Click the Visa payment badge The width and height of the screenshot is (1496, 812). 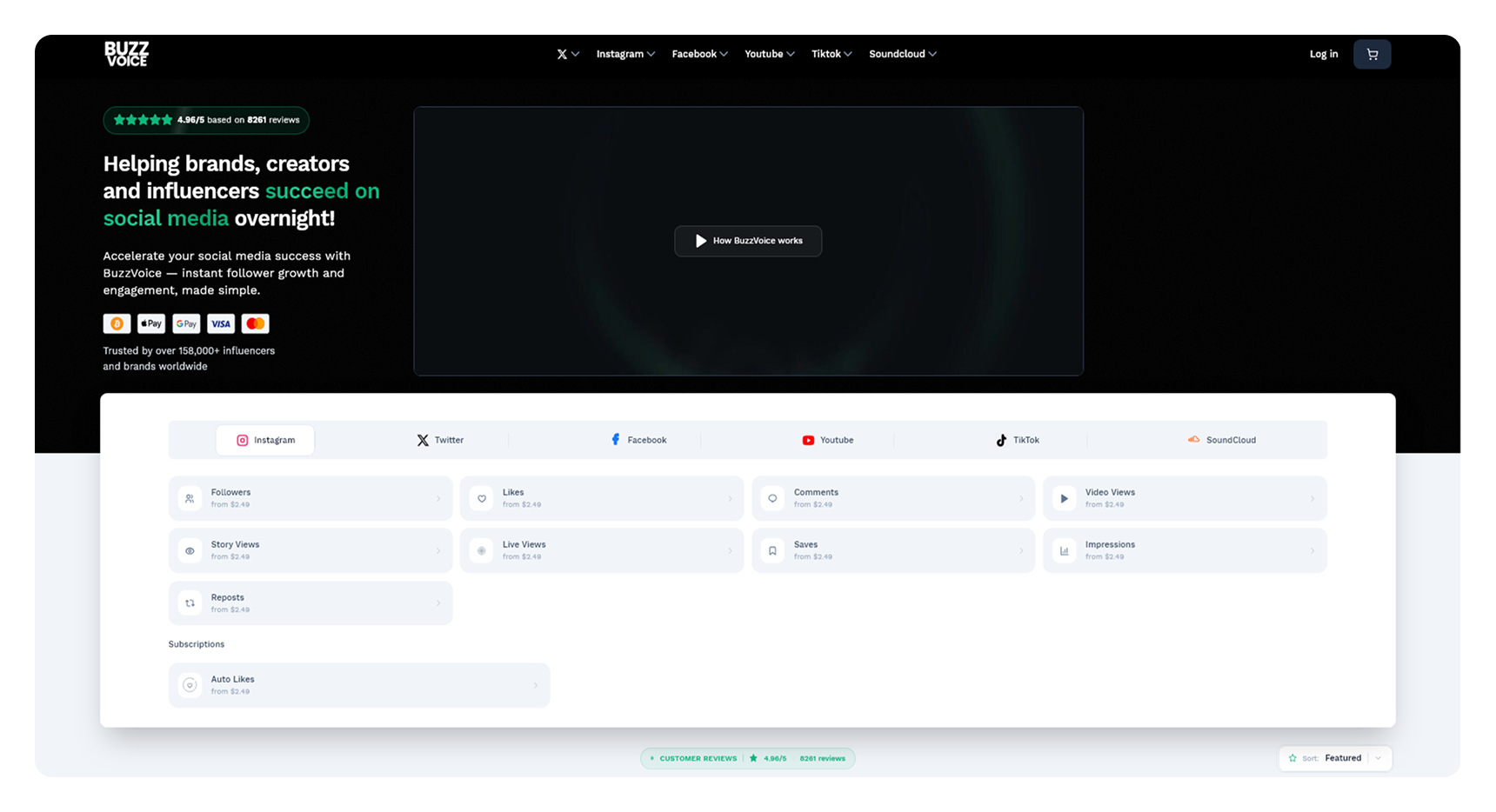[x=221, y=323]
